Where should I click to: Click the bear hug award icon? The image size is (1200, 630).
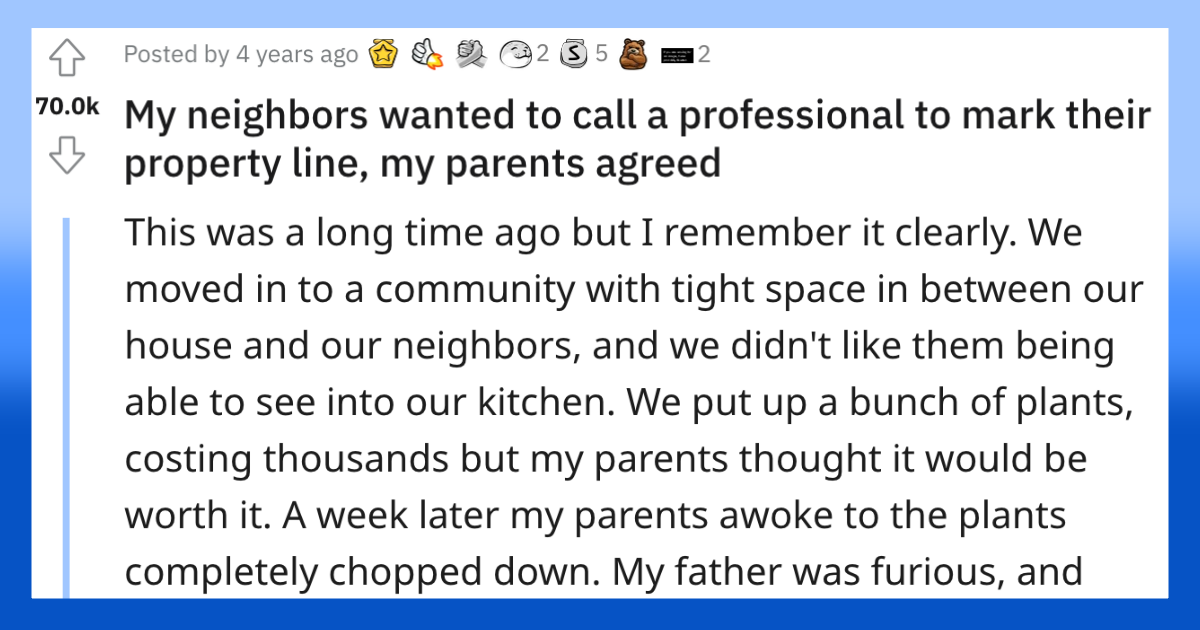[x=632, y=53]
